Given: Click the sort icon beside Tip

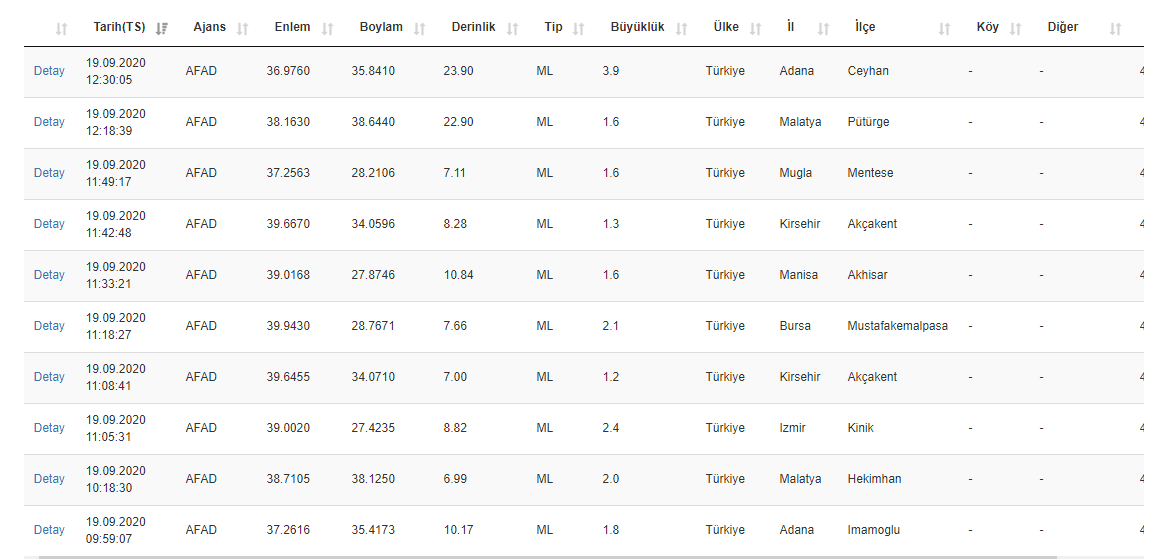Looking at the screenshot, I should (x=578, y=29).
